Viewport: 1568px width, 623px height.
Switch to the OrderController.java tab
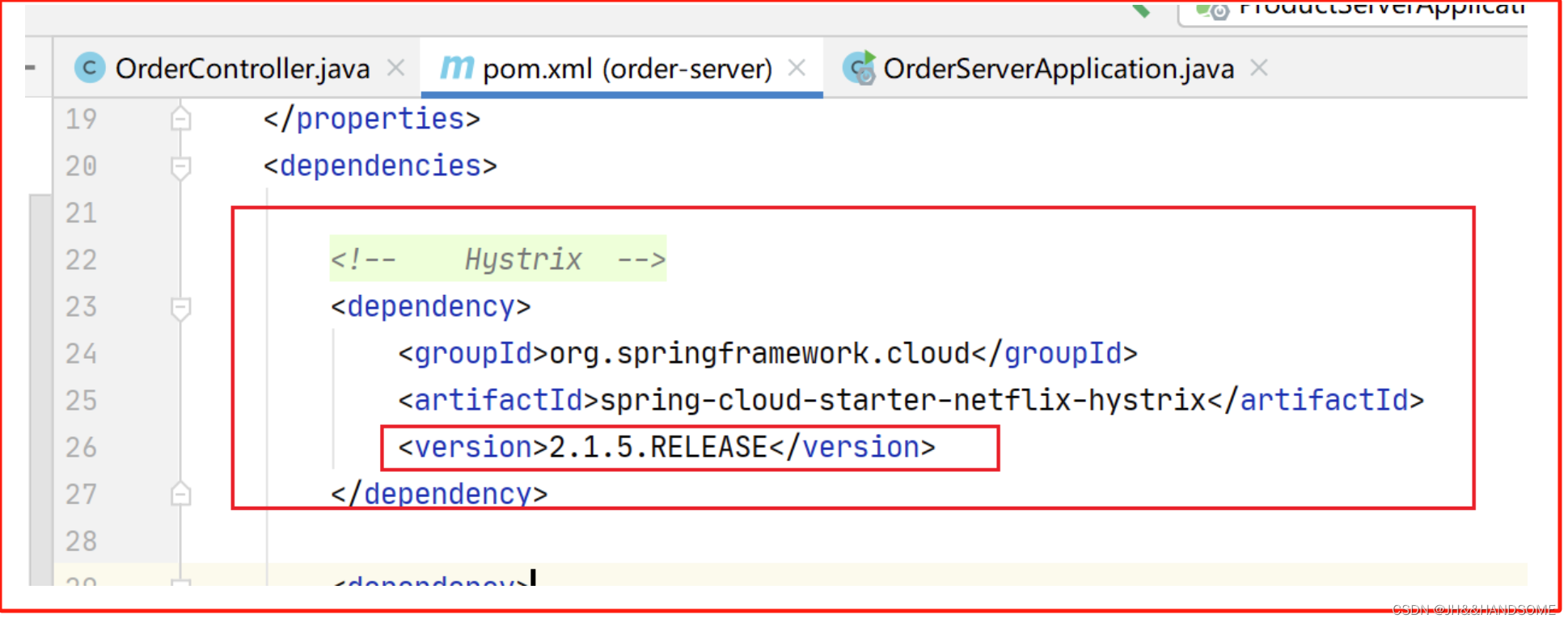click(243, 69)
